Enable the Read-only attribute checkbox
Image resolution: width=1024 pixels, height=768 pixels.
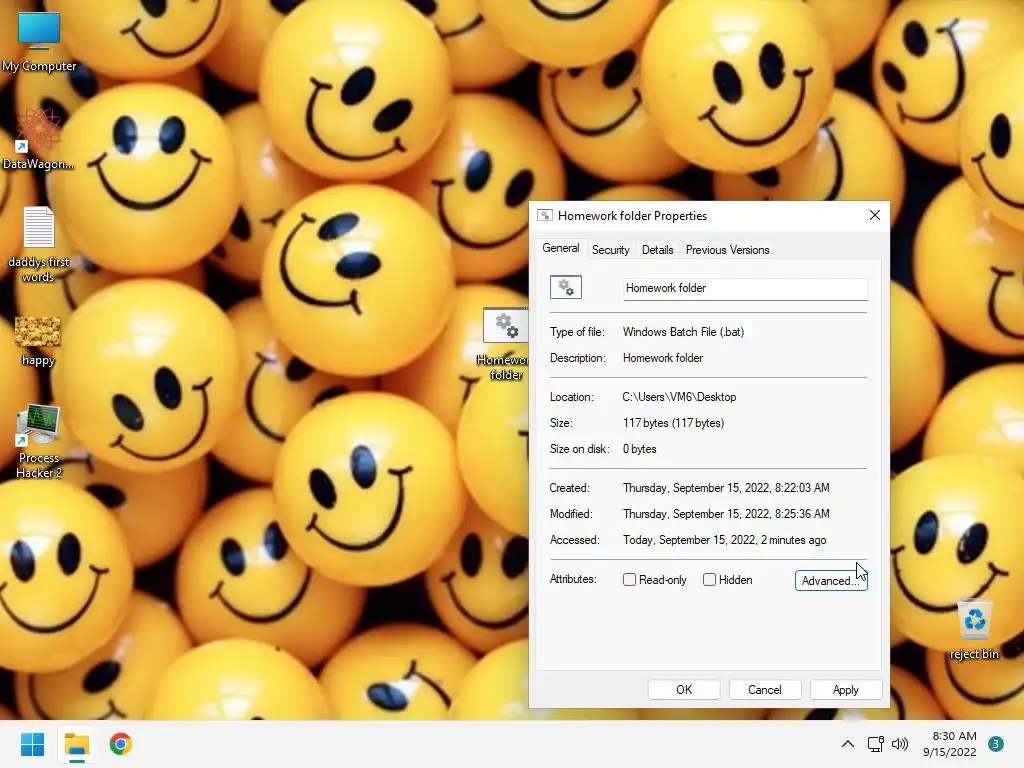[x=630, y=580]
